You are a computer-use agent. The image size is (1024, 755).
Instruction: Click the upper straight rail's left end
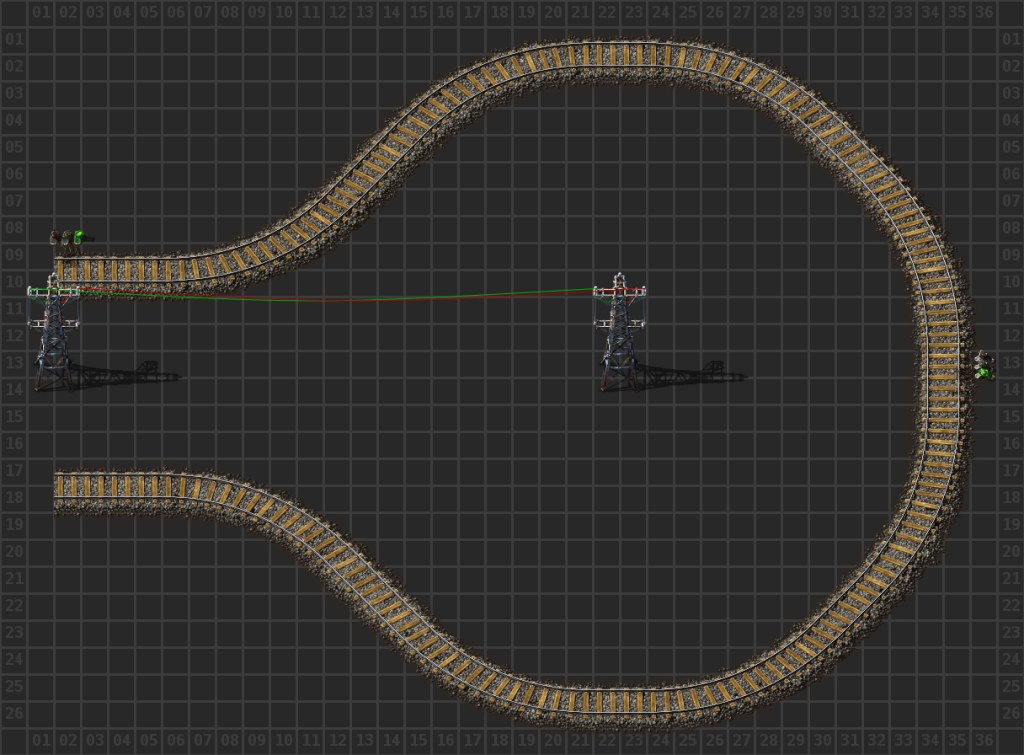tap(68, 269)
